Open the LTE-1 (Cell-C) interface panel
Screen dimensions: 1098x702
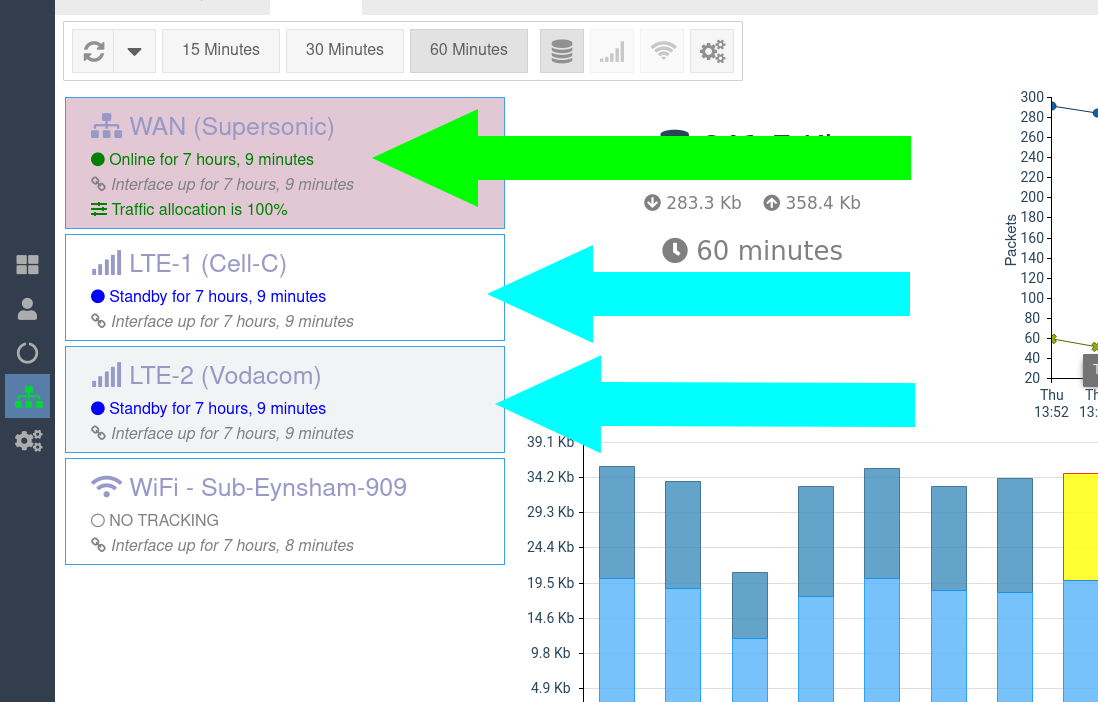click(x=207, y=264)
